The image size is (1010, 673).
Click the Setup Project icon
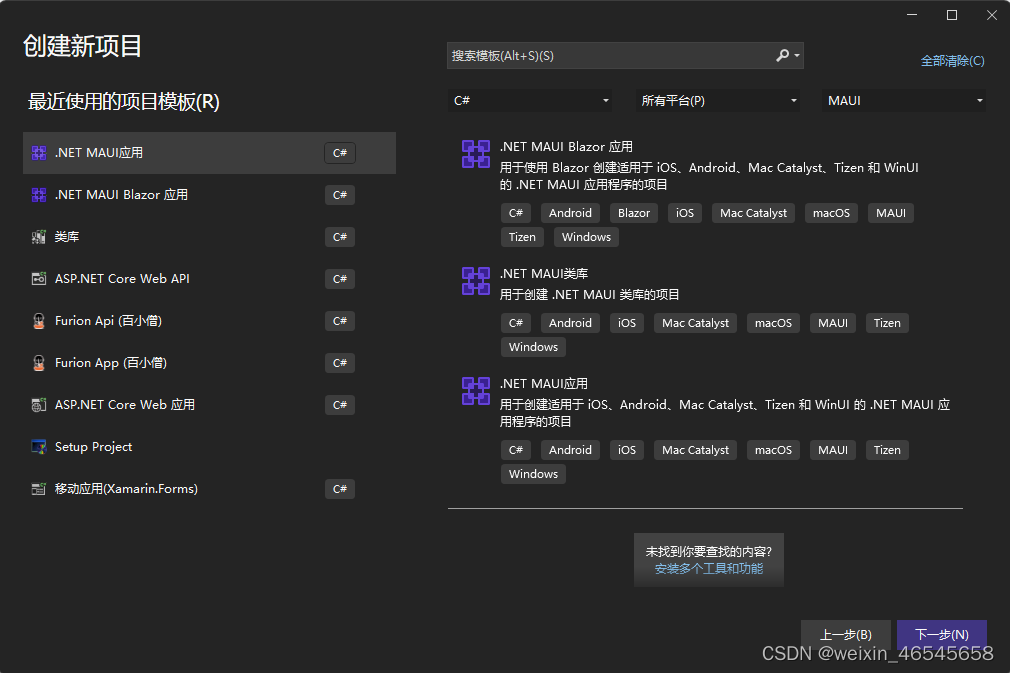(39, 446)
